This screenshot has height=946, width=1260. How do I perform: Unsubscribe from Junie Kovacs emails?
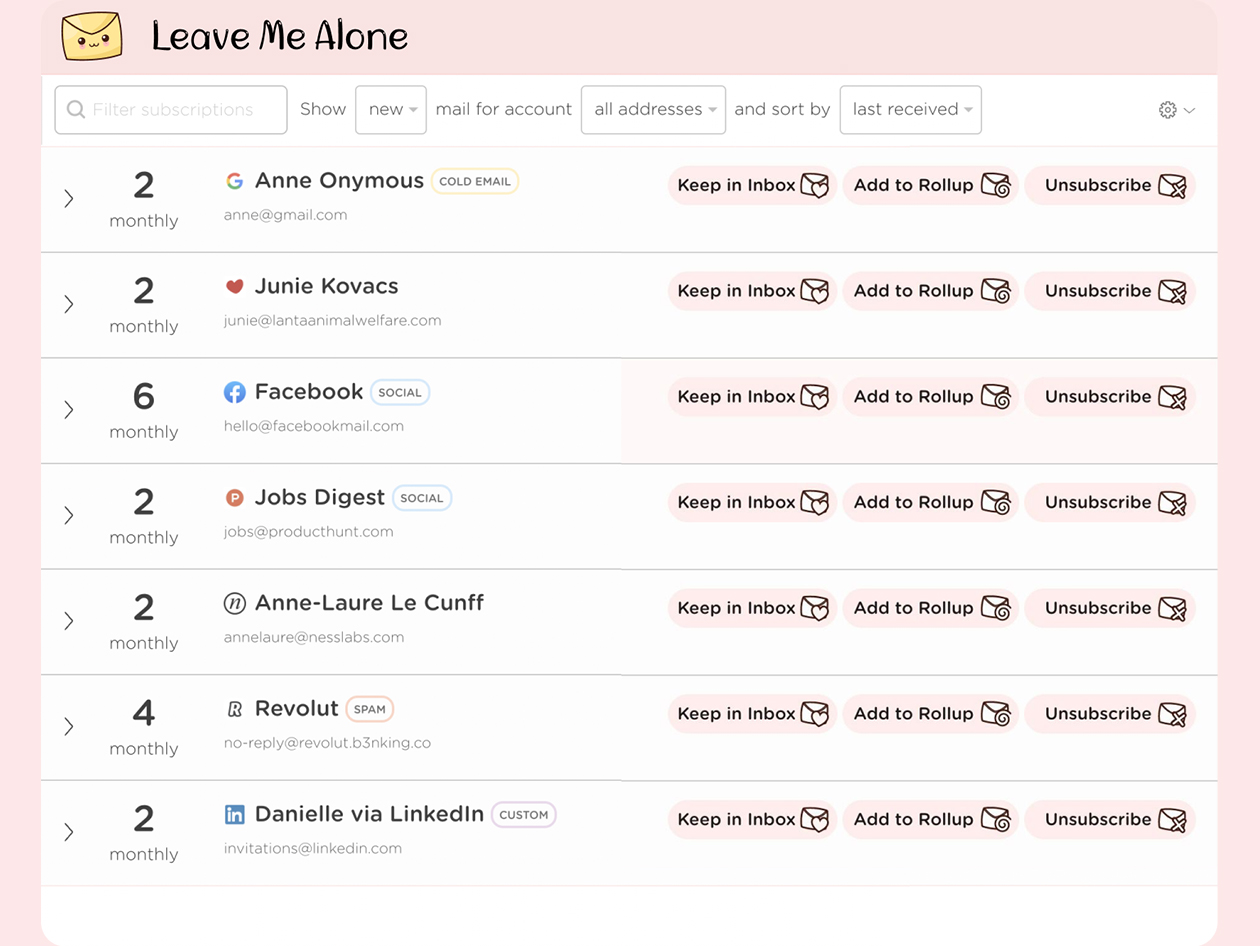pyautogui.click(x=1110, y=290)
